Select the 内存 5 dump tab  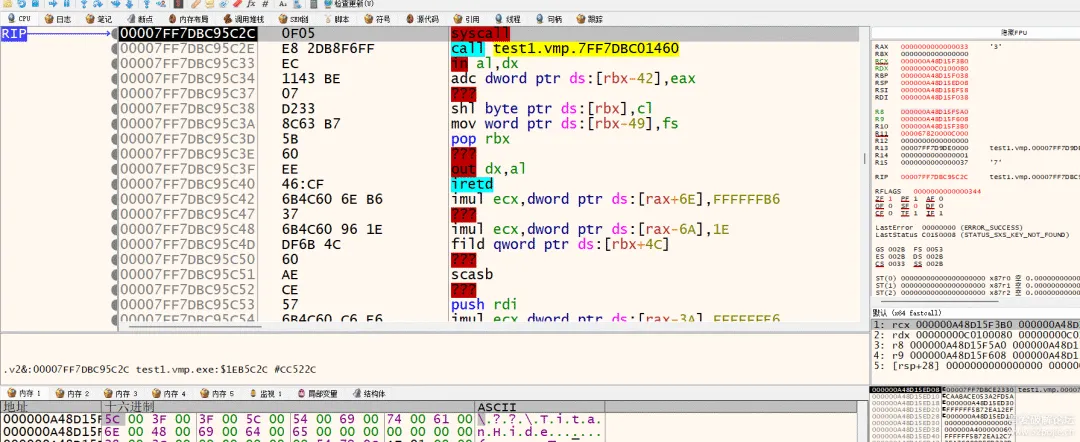(216, 394)
